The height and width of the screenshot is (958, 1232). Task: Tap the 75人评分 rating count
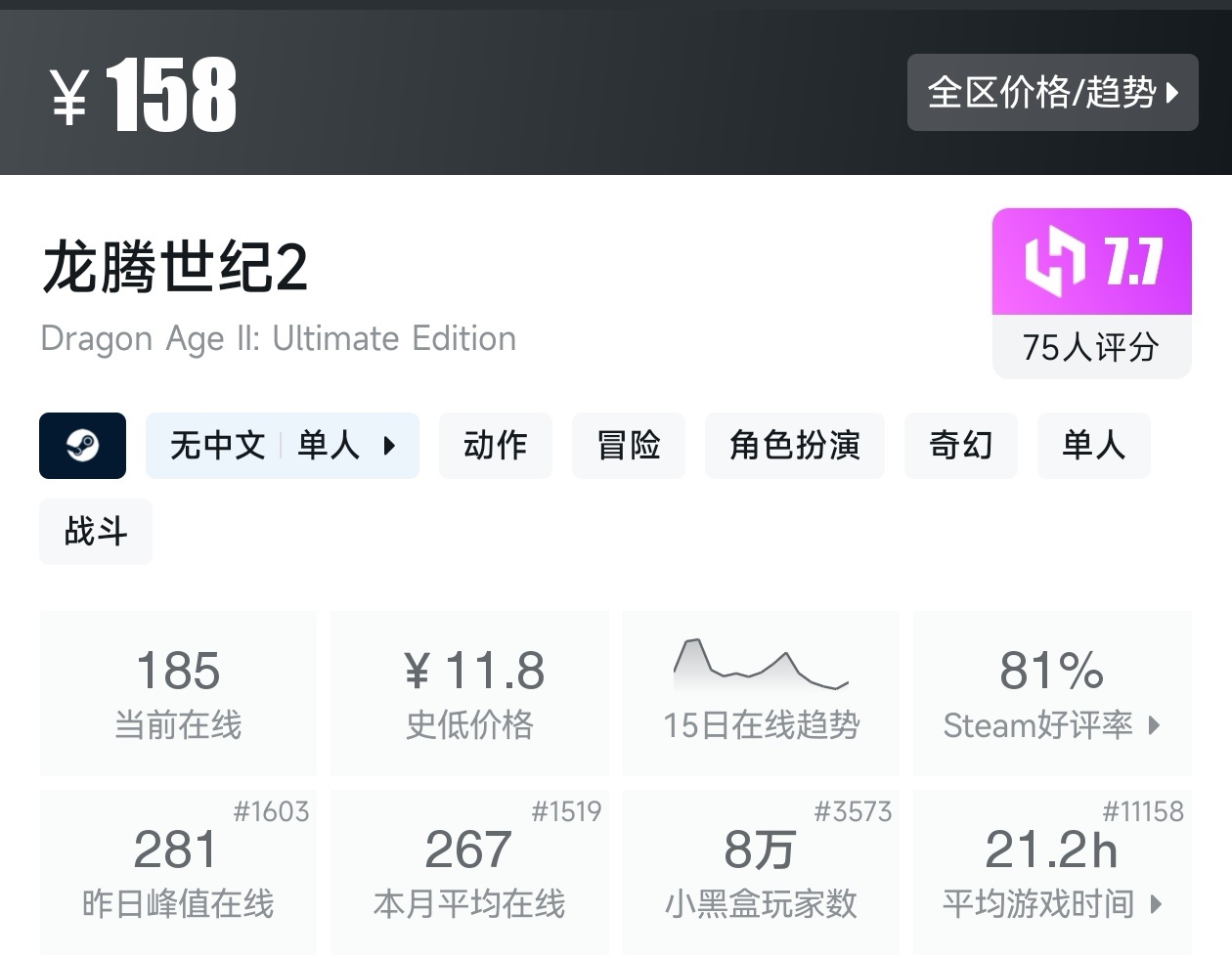(1091, 348)
